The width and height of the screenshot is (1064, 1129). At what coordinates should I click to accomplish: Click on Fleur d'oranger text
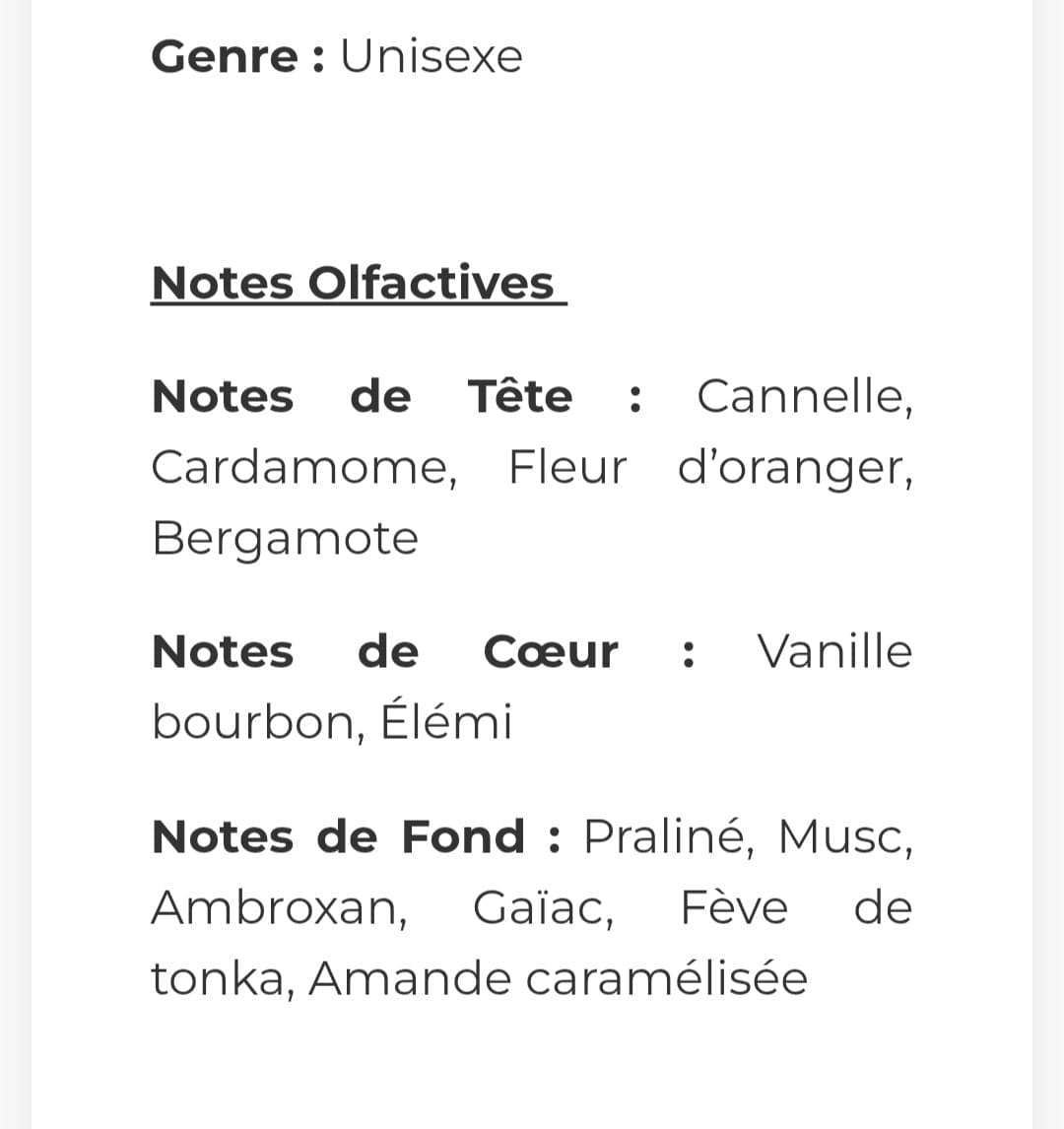(x=710, y=470)
